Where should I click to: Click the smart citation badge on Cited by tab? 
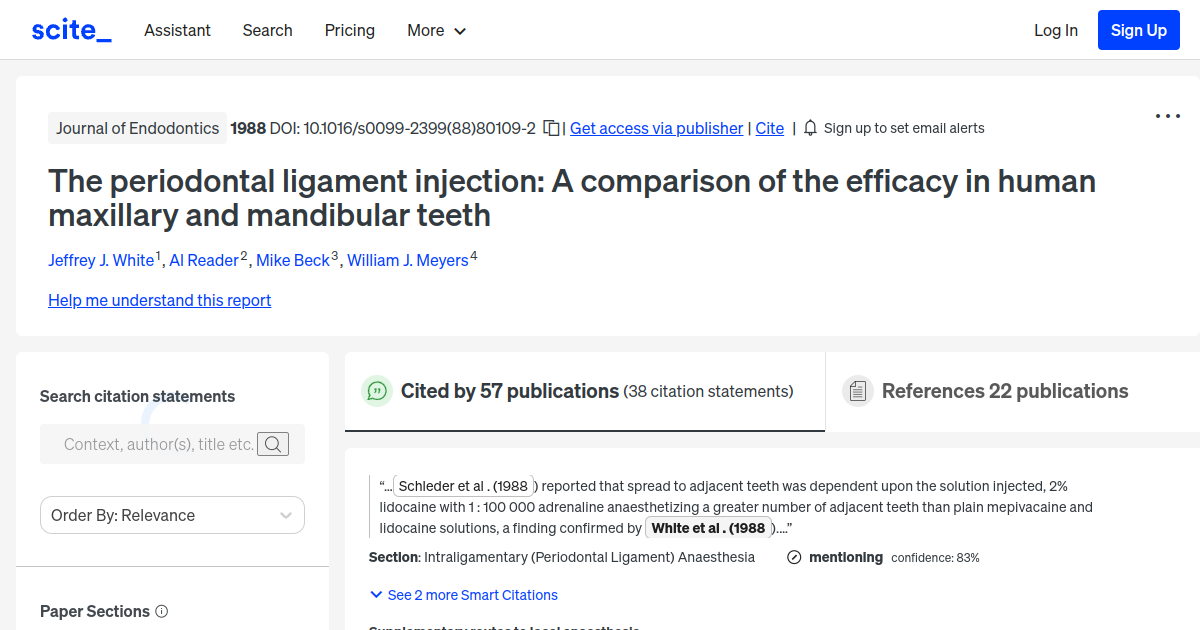coord(377,391)
